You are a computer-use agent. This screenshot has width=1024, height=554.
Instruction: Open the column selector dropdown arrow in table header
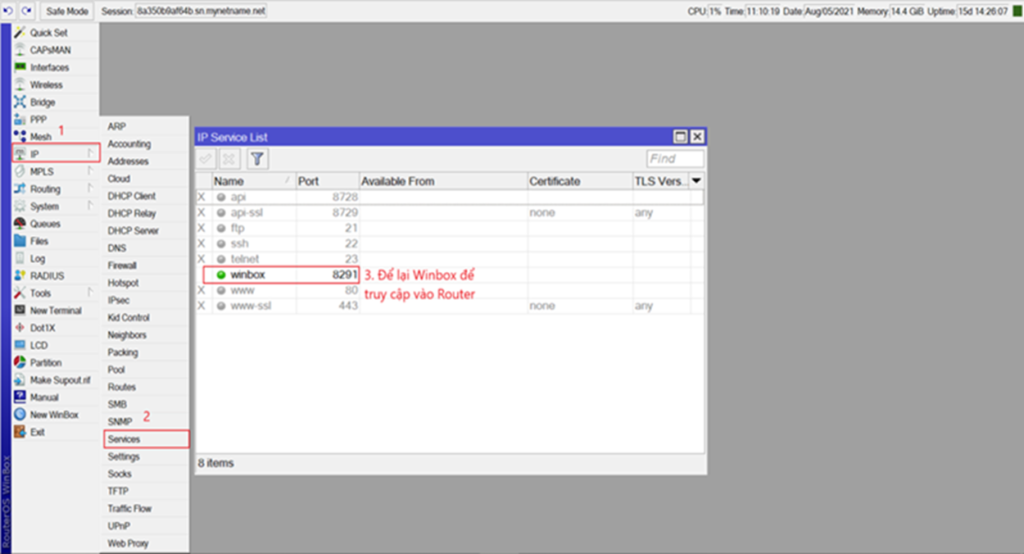(696, 181)
